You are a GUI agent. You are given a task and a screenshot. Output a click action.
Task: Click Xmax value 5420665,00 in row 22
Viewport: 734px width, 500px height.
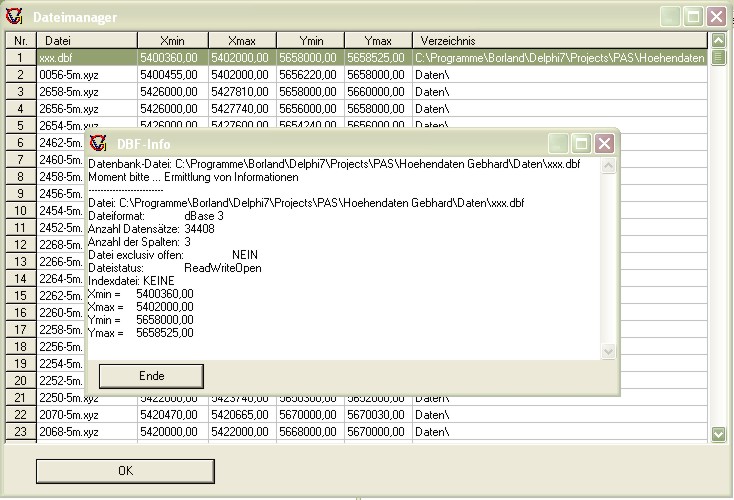[x=242, y=415]
